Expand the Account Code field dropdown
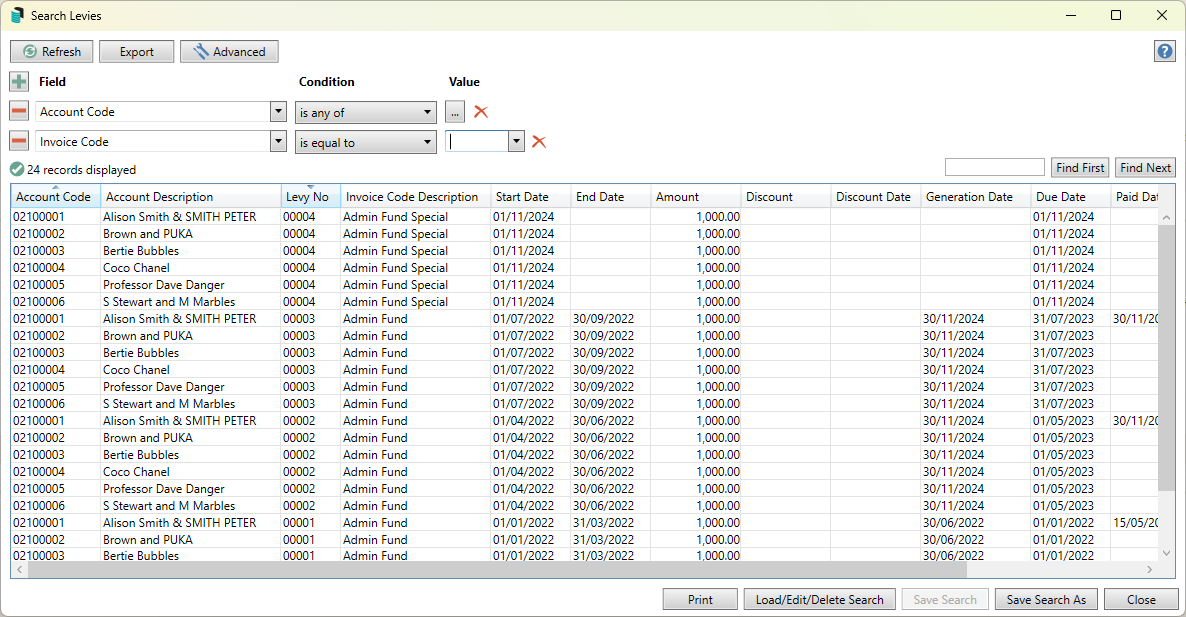The image size is (1186, 617). 279,112
